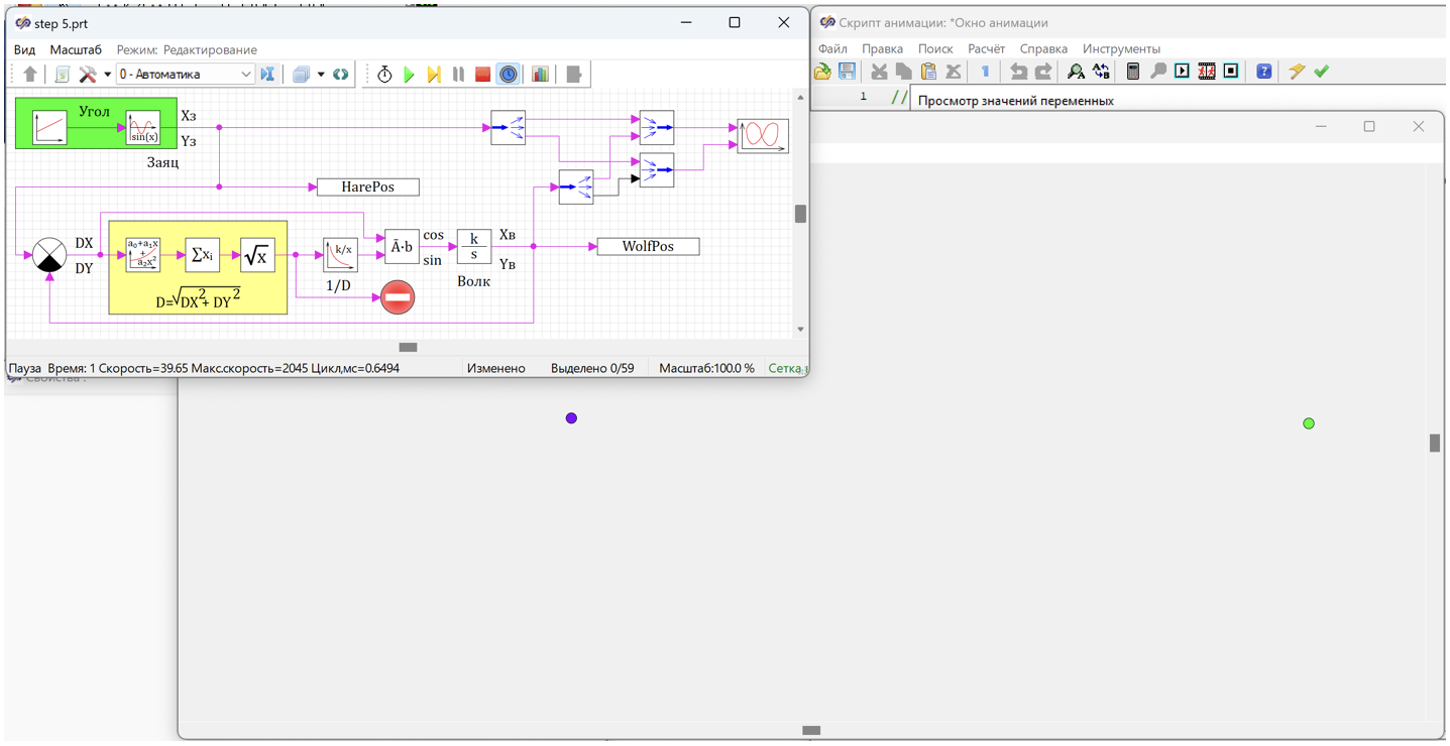Image resolution: width=1450 pixels, height=746 pixels.
Task: Select the red stop-sign block in diagram
Action: (398, 297)
